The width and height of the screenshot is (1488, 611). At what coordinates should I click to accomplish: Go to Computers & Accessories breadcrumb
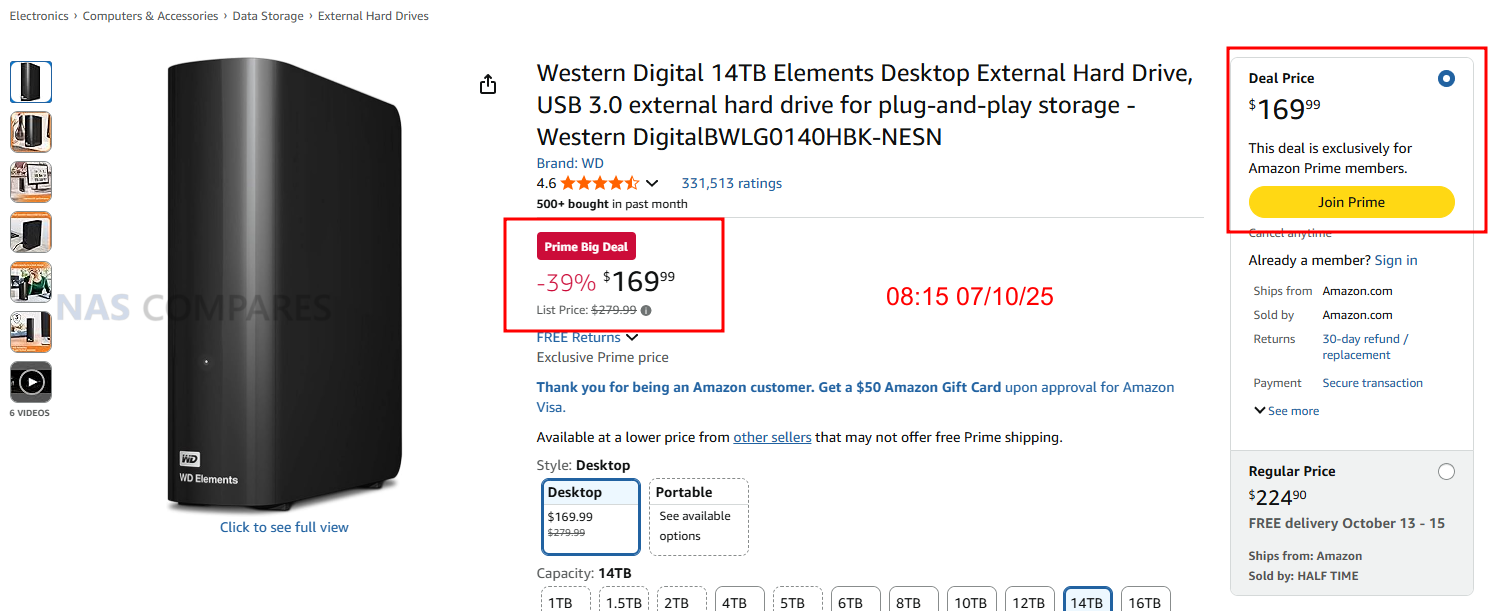tap(150, 16)
